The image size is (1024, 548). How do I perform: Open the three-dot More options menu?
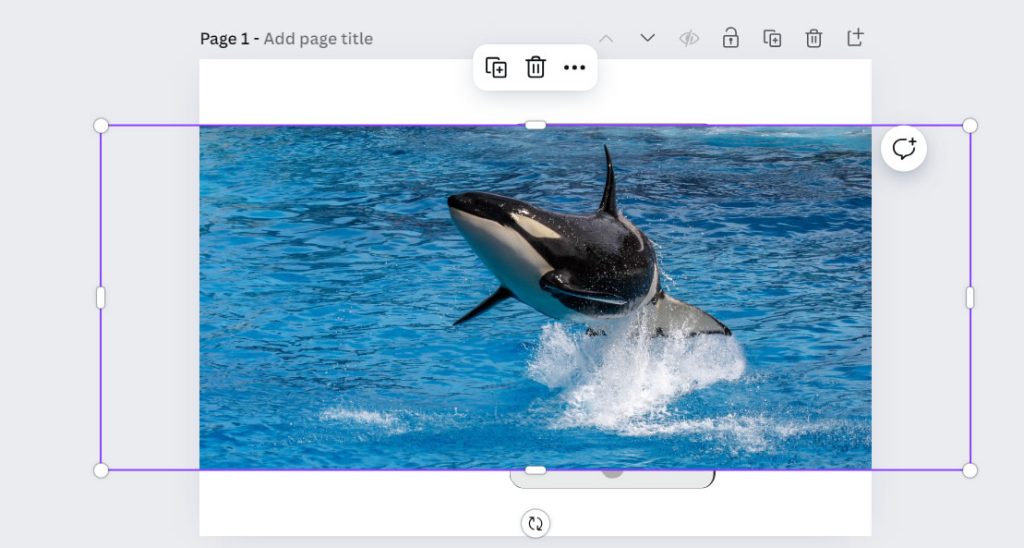574,67
